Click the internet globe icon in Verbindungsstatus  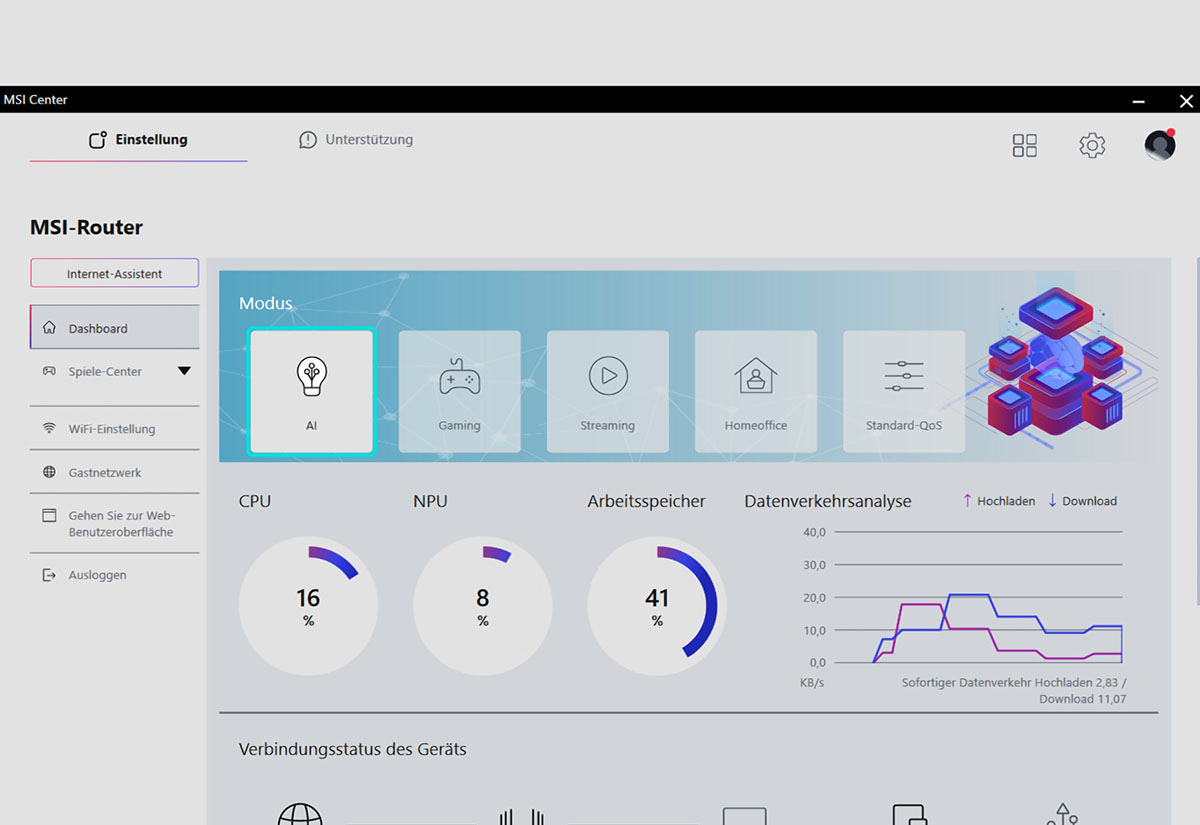300,814
